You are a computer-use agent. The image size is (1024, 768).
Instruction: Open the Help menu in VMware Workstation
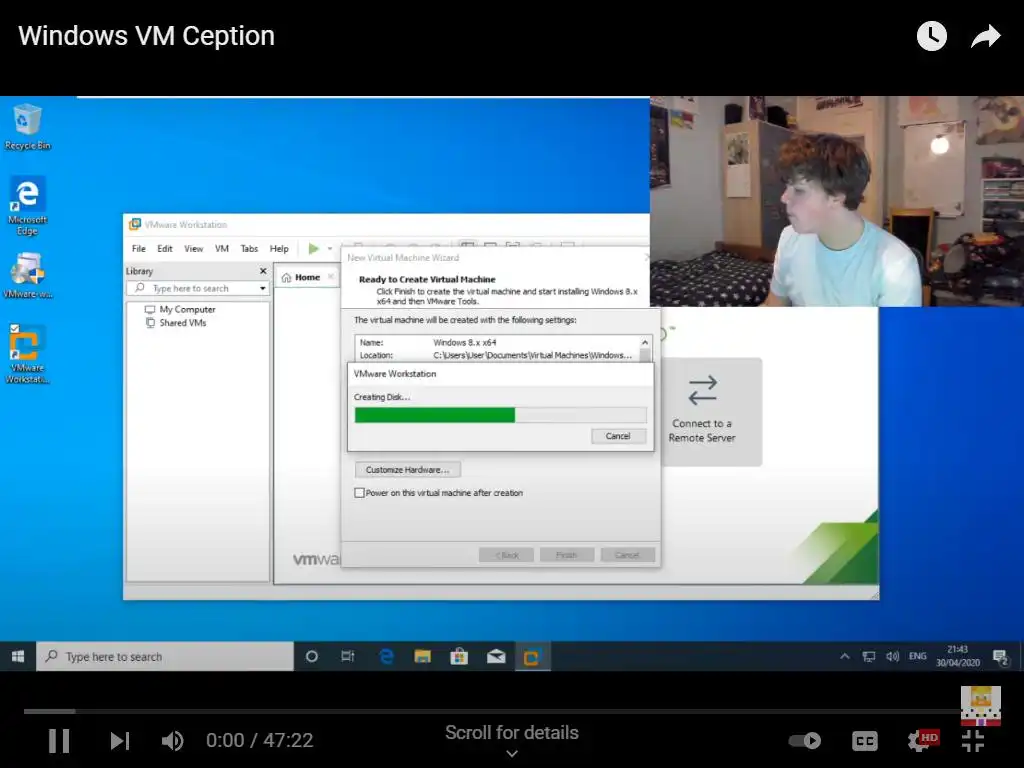(x=279, y=249)
